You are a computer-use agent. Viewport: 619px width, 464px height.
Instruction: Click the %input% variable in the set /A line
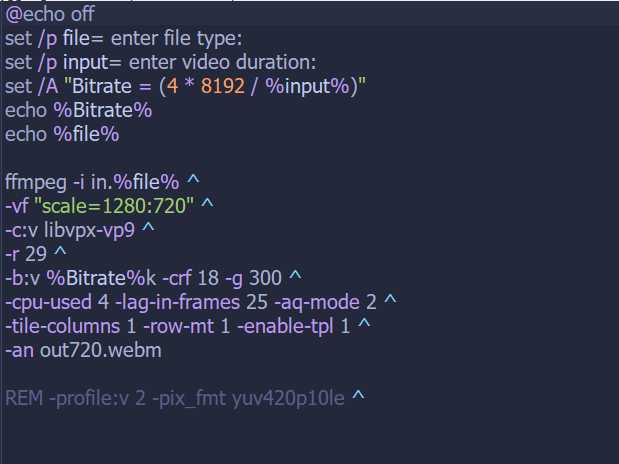coord(308,86)
